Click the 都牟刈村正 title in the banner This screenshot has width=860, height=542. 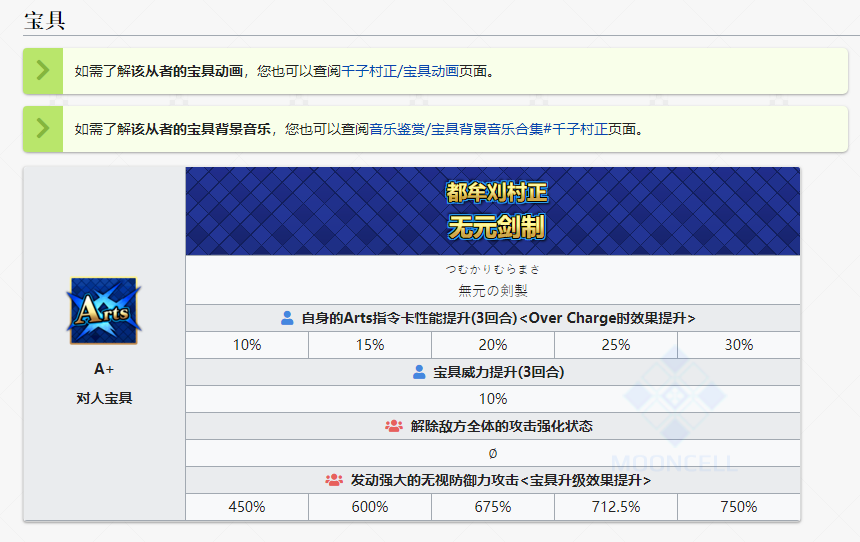[496, 193]
